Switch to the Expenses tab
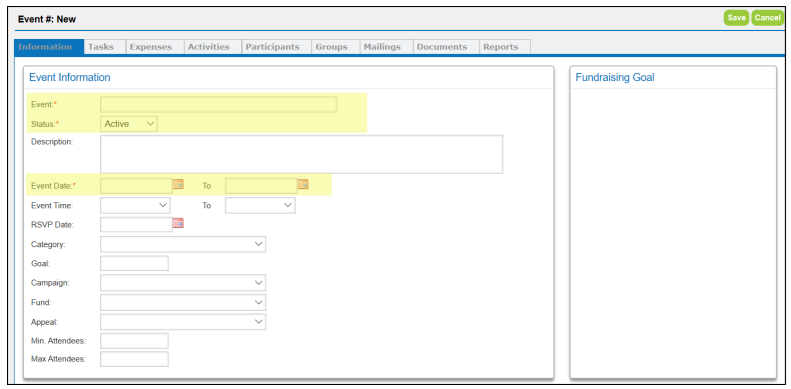The image size is (791, 389). 154,47
